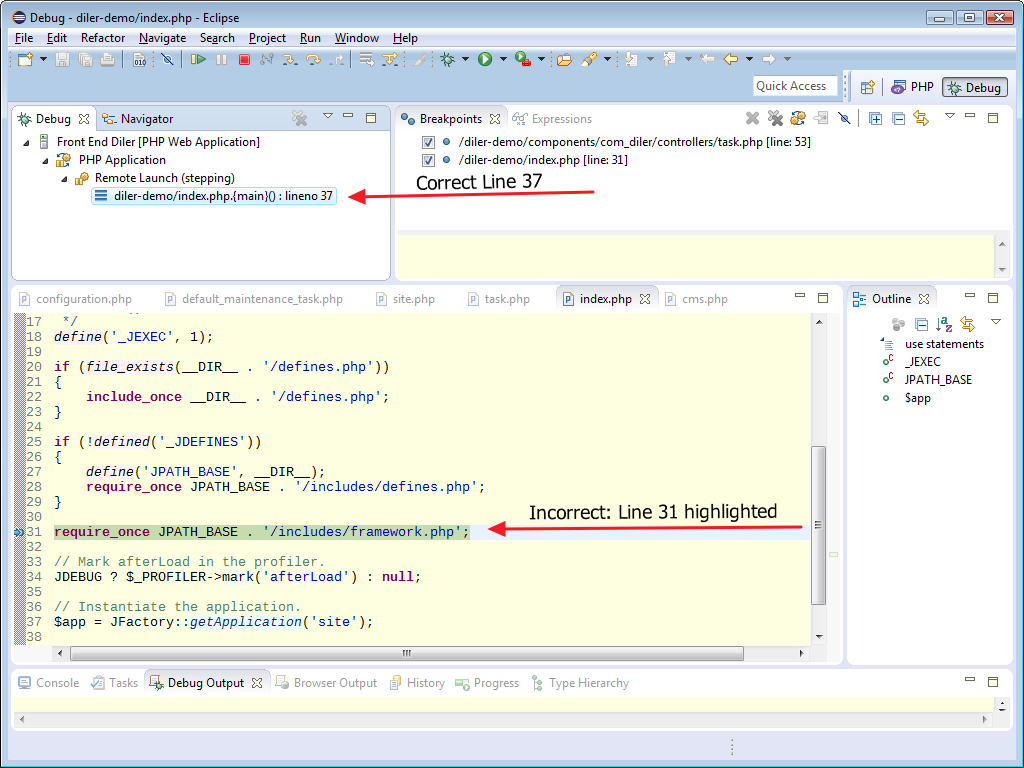Click the Outline alphabetical sort icon
Image resolution: width=1024 pixels, height=768 pixels.
click(944, 324)
